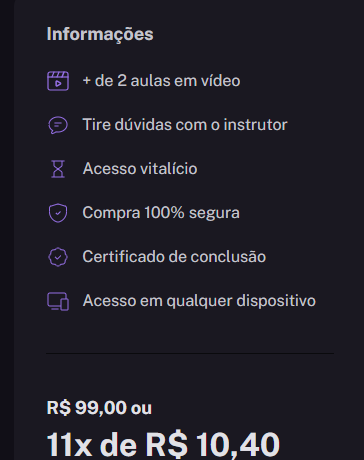Click the shield secure purchase icon
The image size is (364, 460).
[58, 213]
